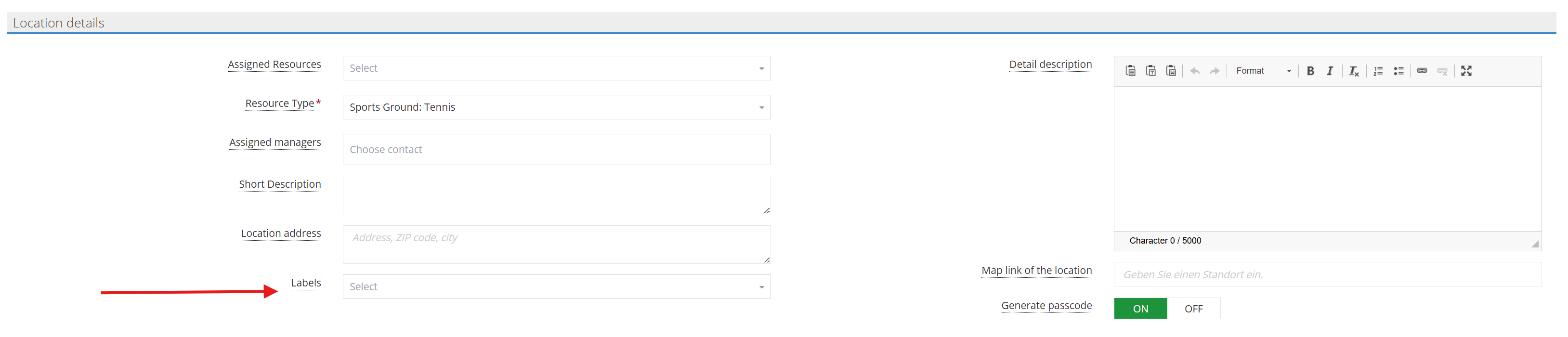Toggle italic formatting in description editor
The height and width of the screenshot is (337, 1568).
1330,71
